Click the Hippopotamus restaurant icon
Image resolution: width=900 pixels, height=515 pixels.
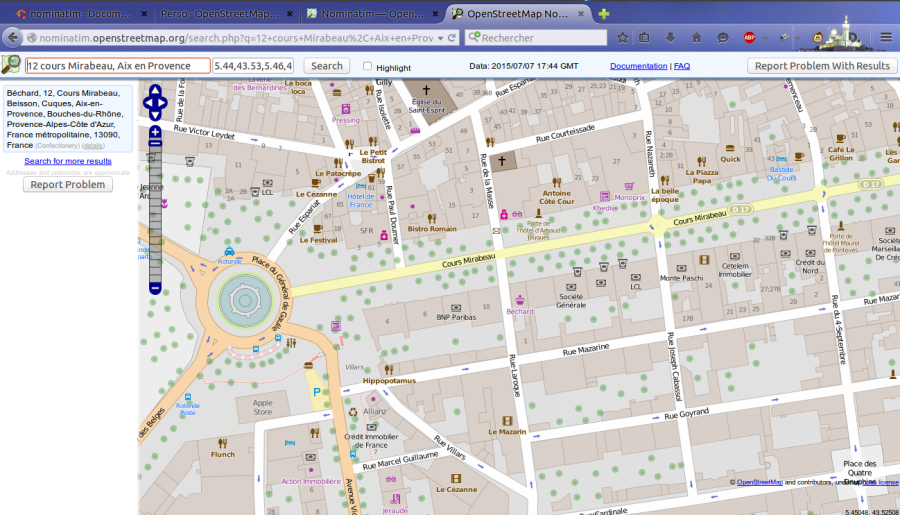[x=389, y=370]
